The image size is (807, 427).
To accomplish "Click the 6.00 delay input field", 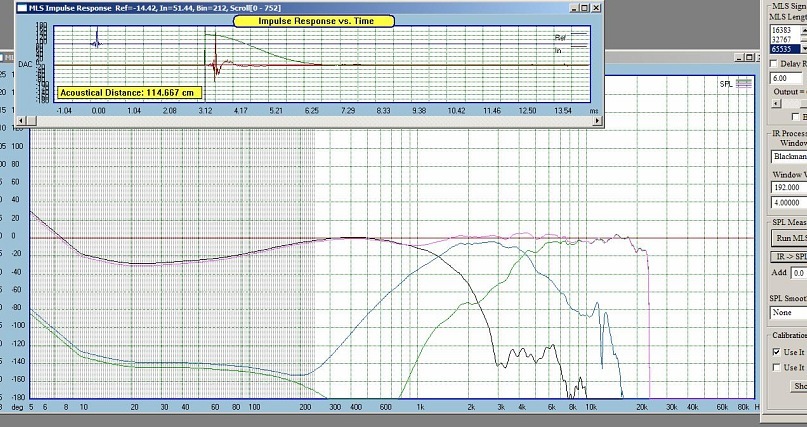I will pos(786,78).
